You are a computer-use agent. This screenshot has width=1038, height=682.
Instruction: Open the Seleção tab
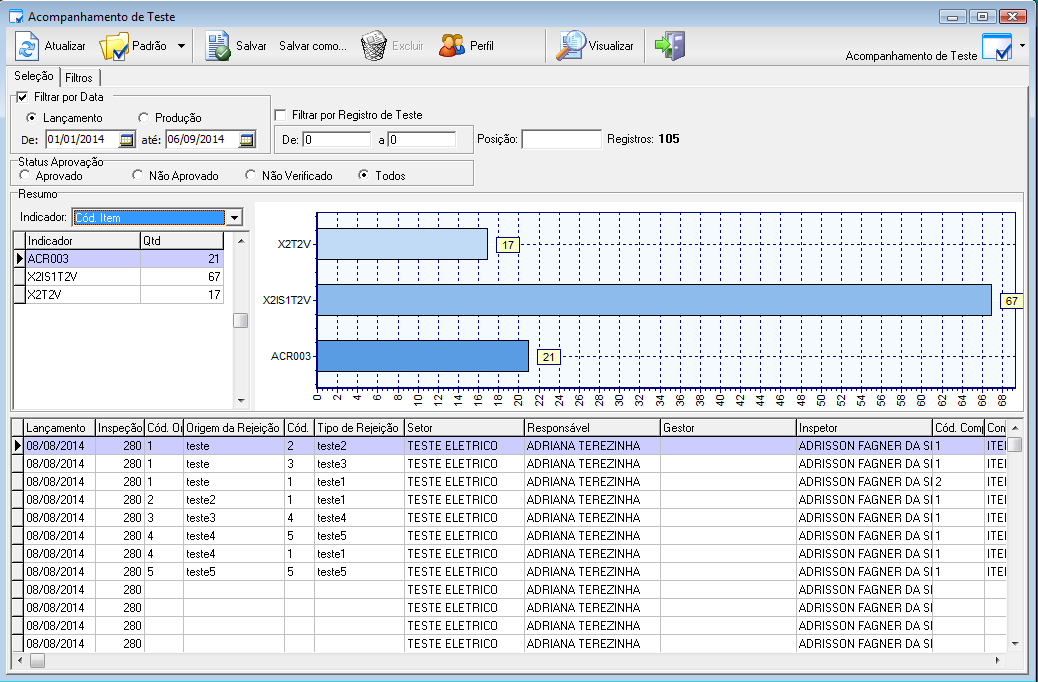(34, 77)
